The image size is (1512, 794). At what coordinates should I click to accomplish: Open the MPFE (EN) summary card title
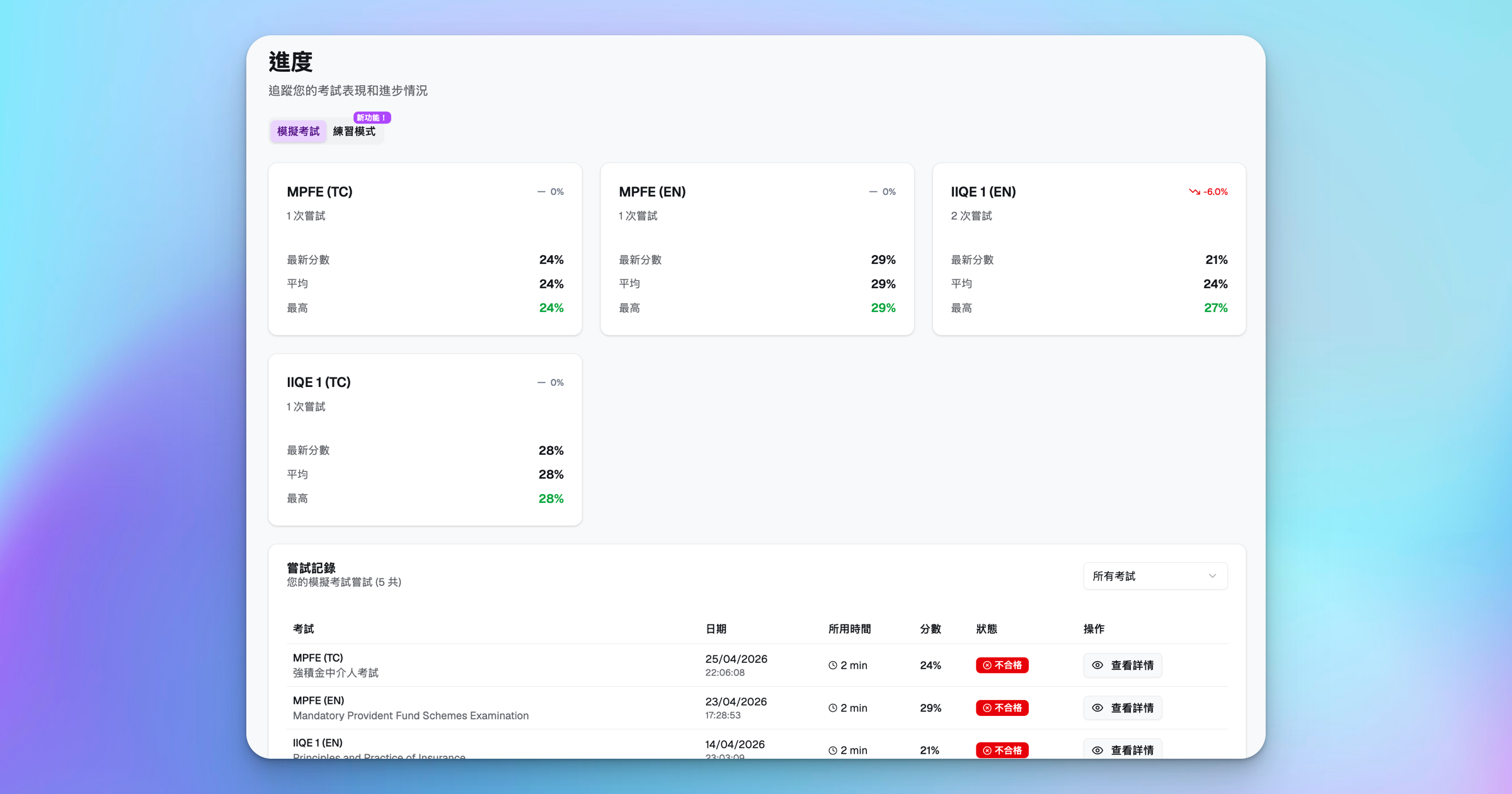pos(652,192)
